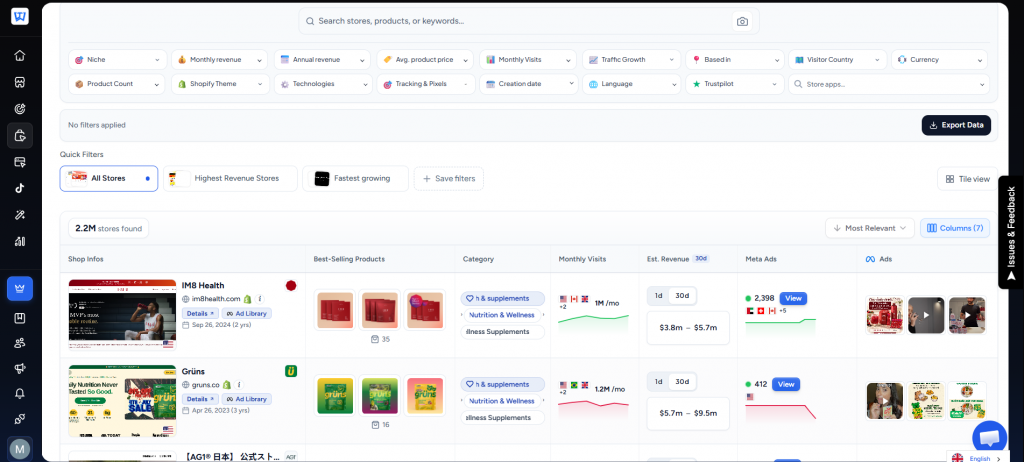This screenshot has height=462, width=1024.
Task: Select 1d revenue range for Grüns
Action: (x=658, y=382)
